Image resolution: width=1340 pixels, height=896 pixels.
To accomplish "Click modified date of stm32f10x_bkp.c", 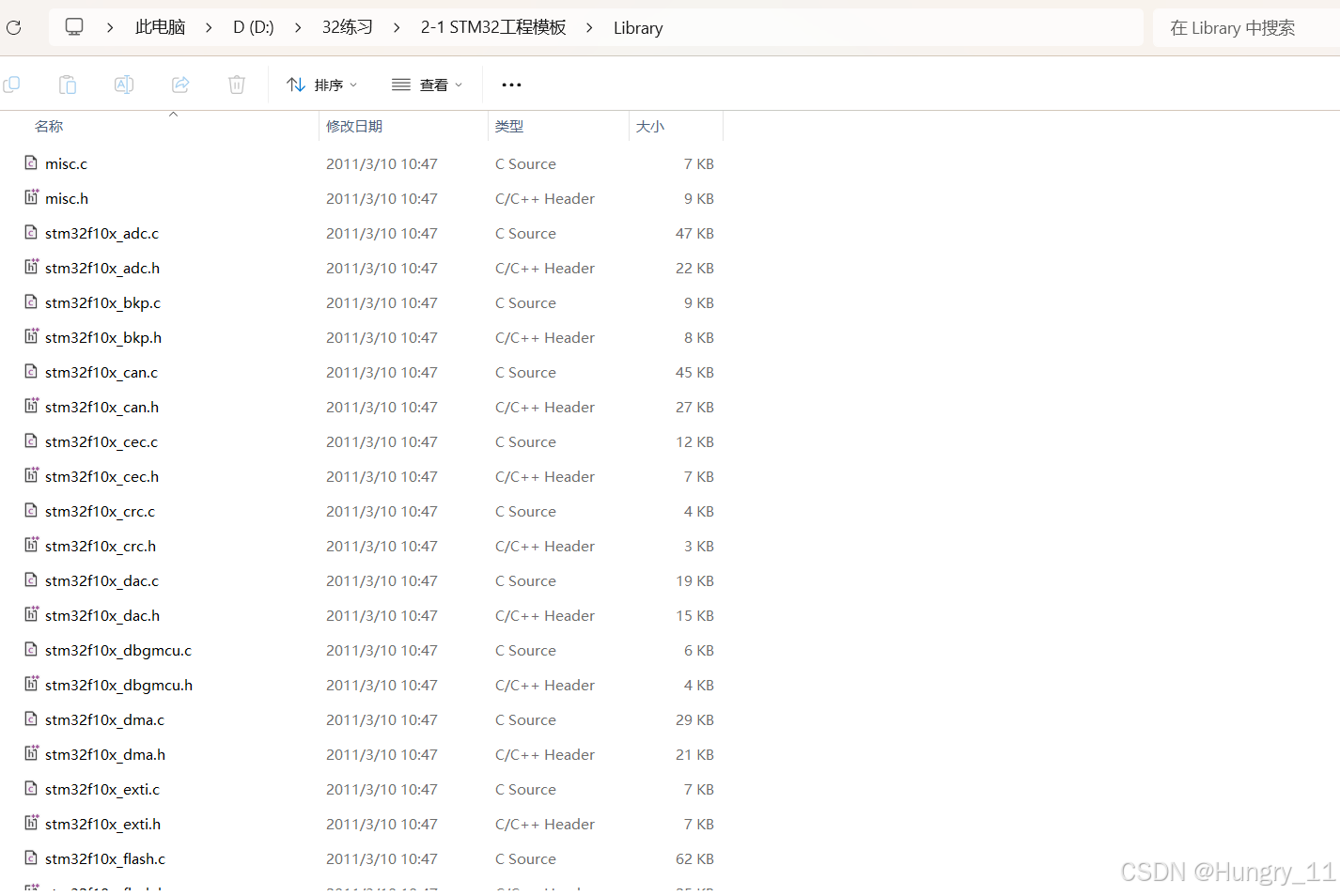I will click(382, 302).
